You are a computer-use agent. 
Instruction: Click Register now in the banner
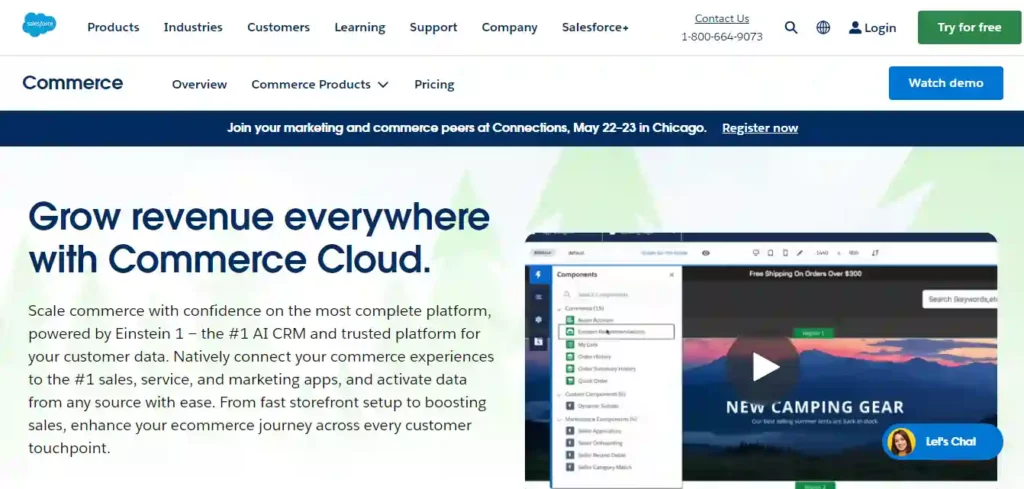[x=760, y=128]
